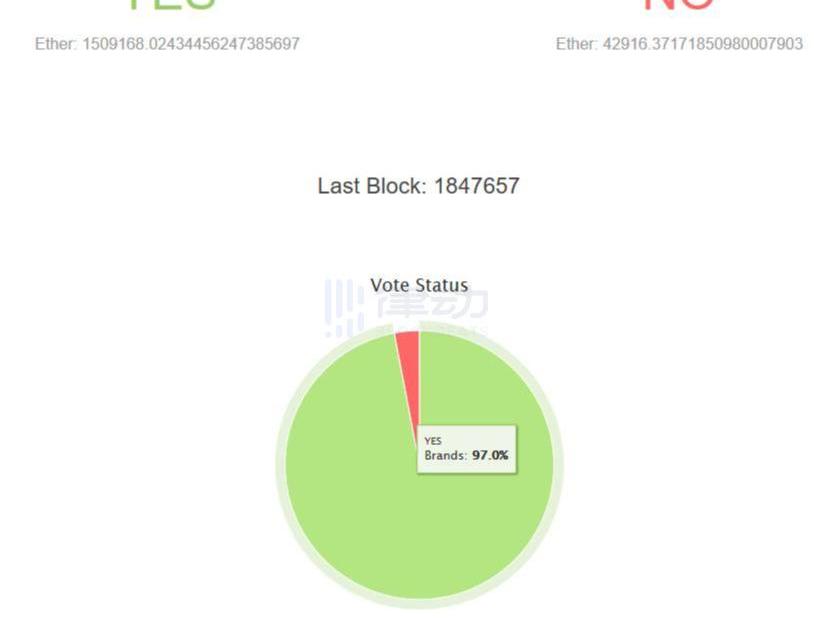Click the green YES heading

pyautogui.click(x=171, y=4)
